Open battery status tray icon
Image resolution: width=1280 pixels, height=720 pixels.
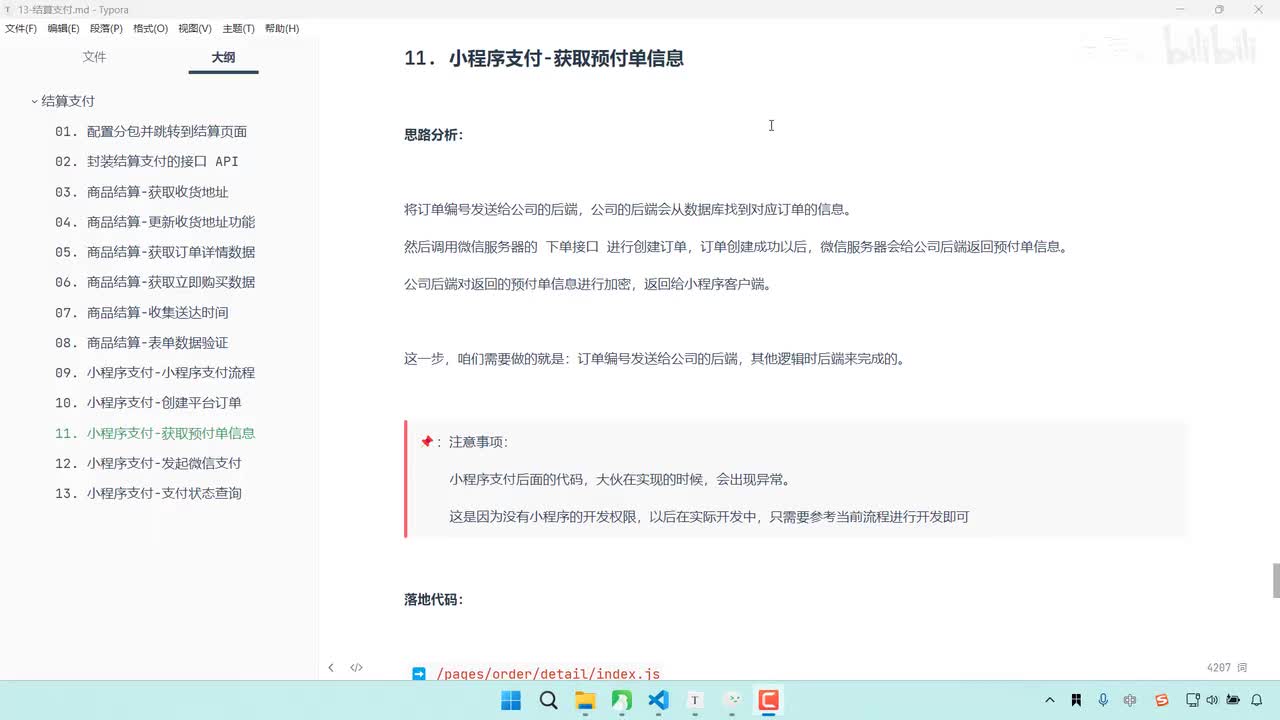click(1233, 700)
